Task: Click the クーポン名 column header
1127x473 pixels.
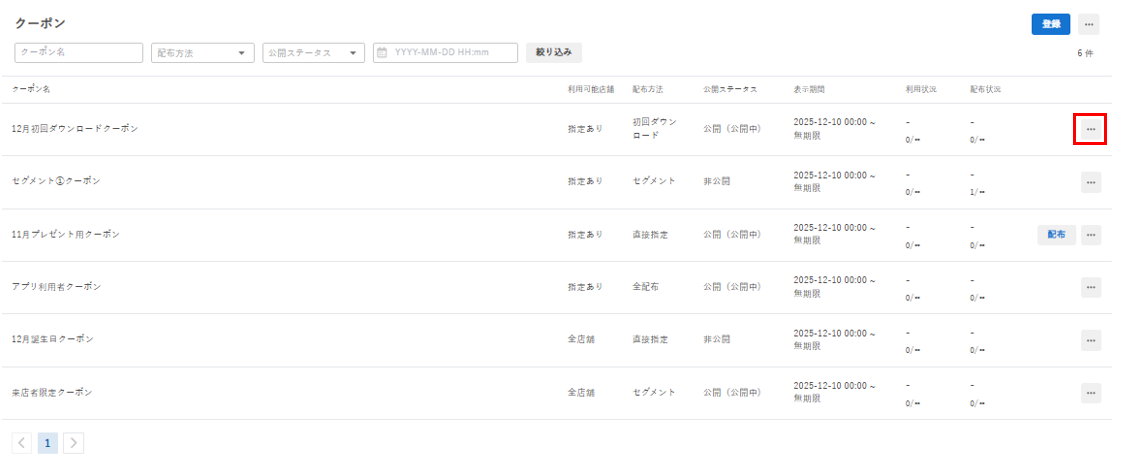Action: tap(31, 90)
